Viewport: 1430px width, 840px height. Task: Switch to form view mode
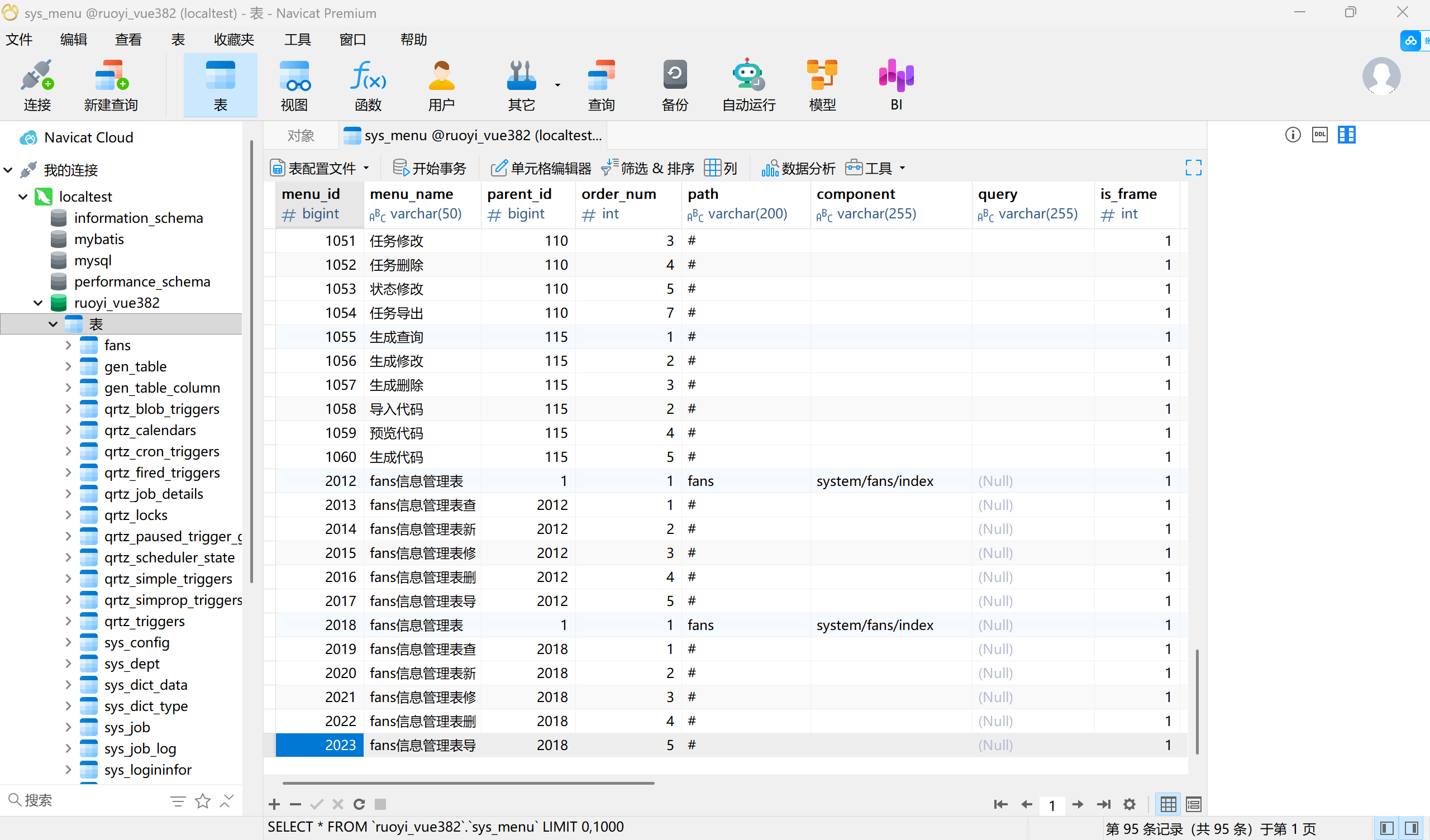click(1193, 804)
